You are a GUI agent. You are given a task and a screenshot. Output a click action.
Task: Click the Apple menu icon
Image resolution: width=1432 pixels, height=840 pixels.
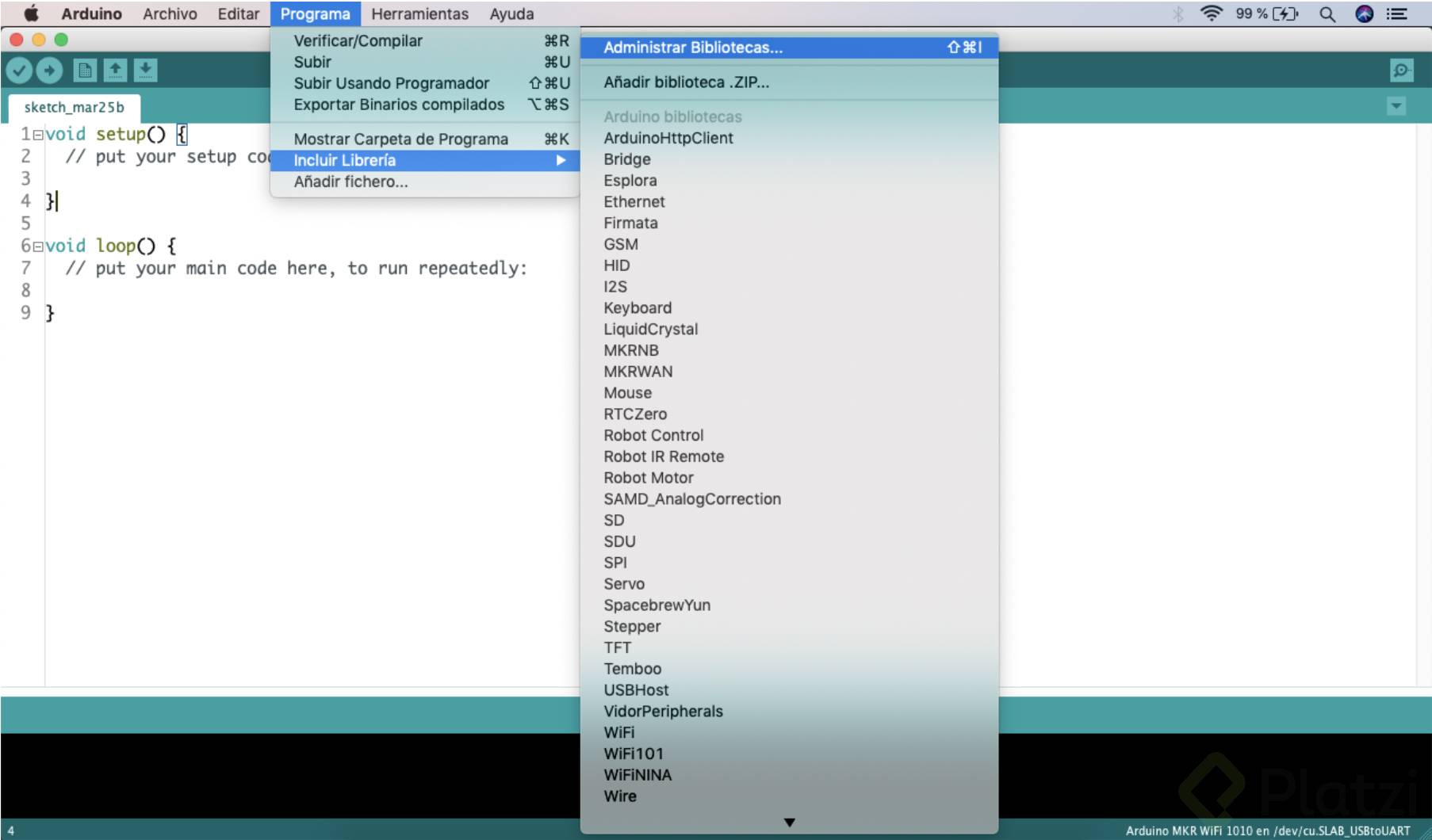tap(31, 13)
